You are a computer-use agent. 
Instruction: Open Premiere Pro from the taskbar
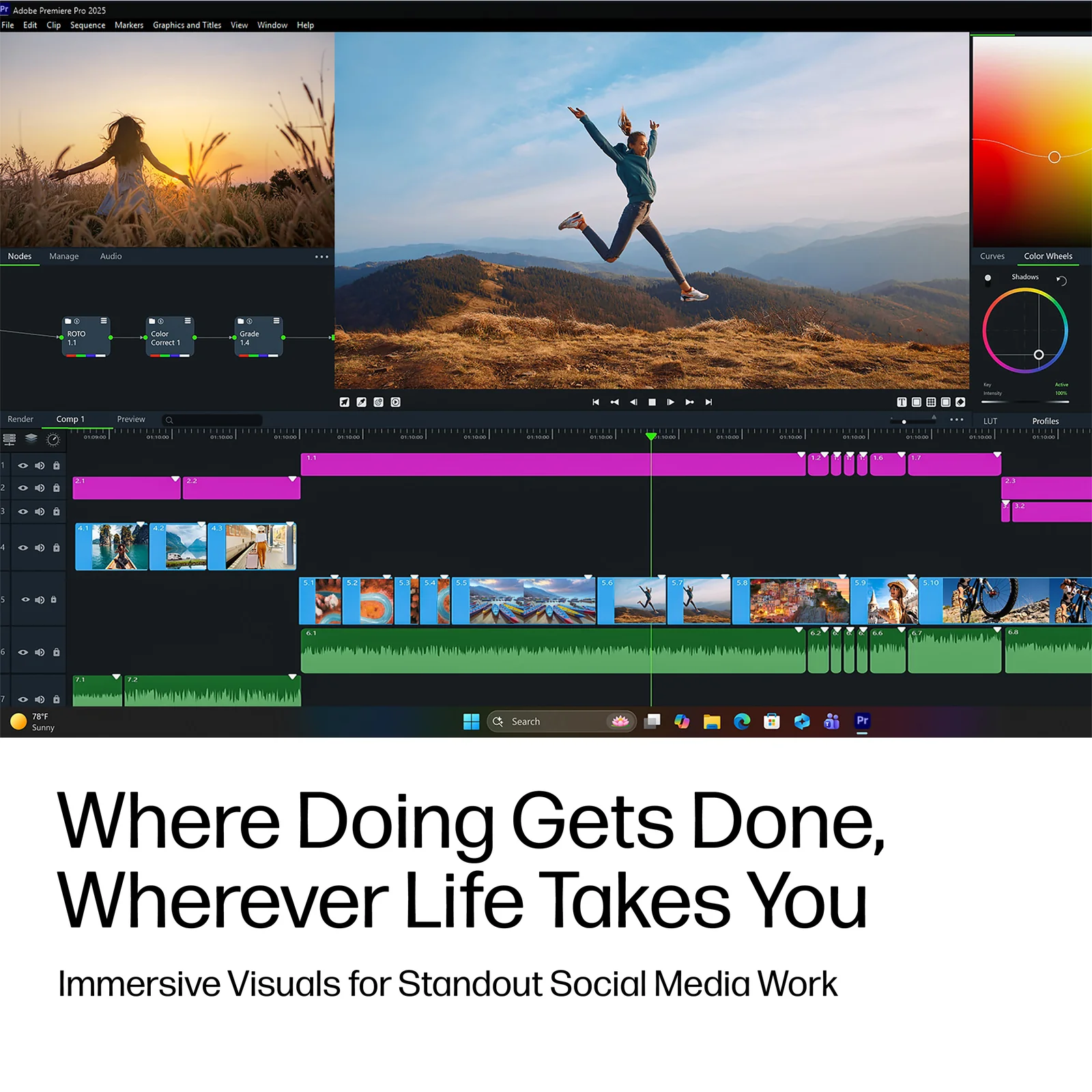pos(862,721)
